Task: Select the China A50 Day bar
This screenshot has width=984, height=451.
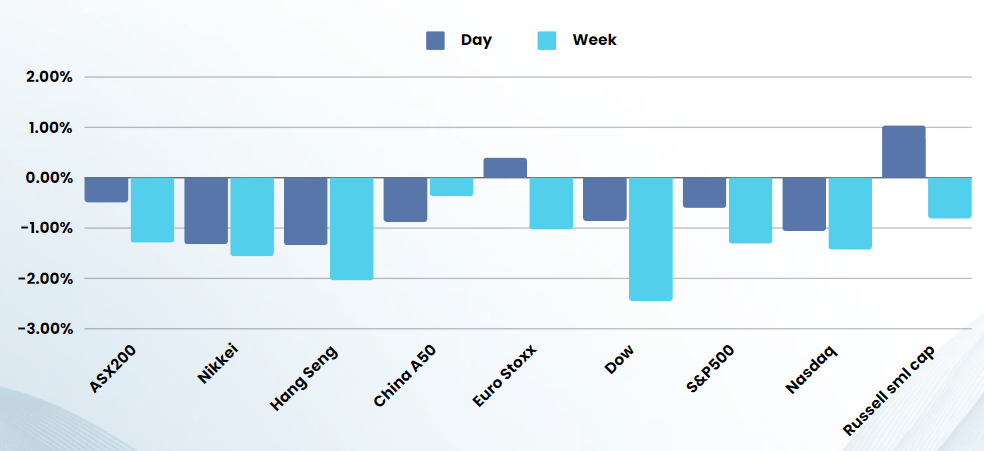Action: (x=405, y=199)
